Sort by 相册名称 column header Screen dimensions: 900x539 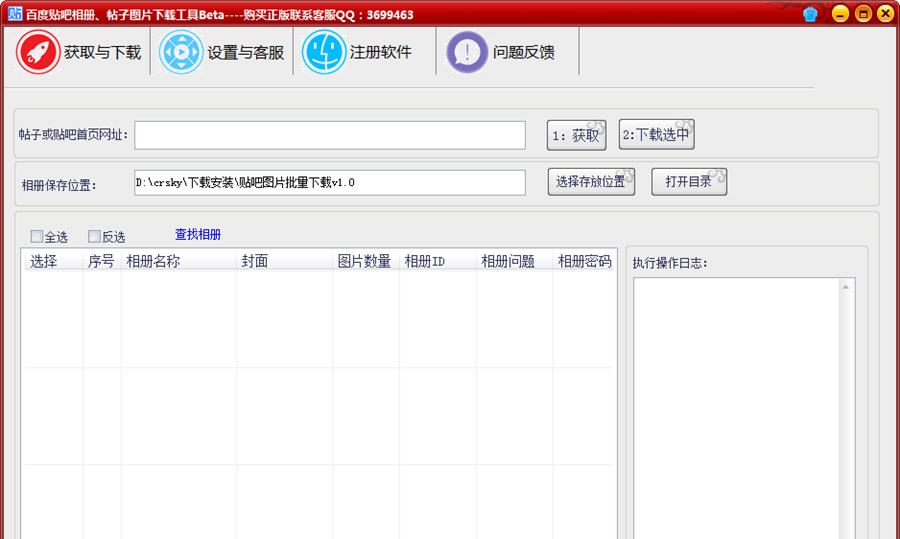[x=179, y=262]
